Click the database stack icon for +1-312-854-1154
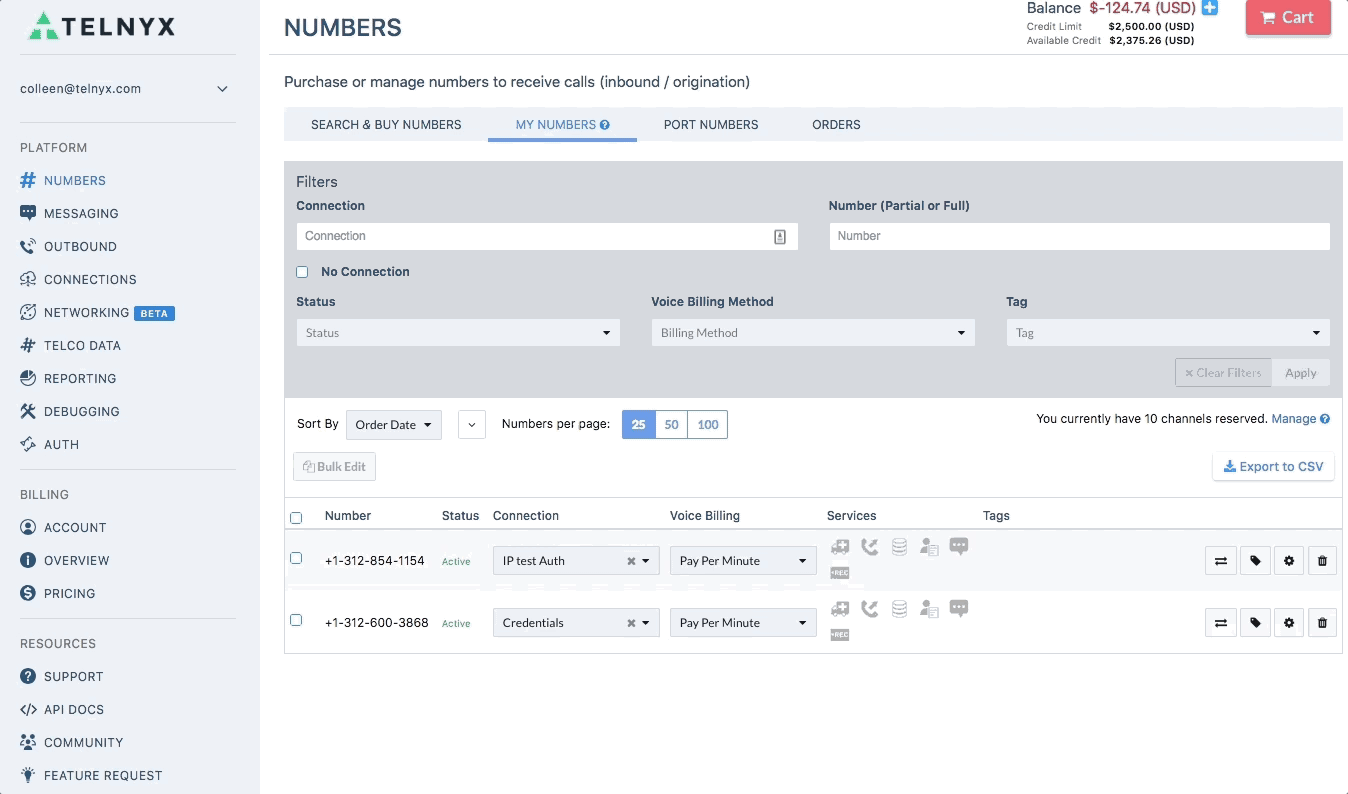 (899, 547)
